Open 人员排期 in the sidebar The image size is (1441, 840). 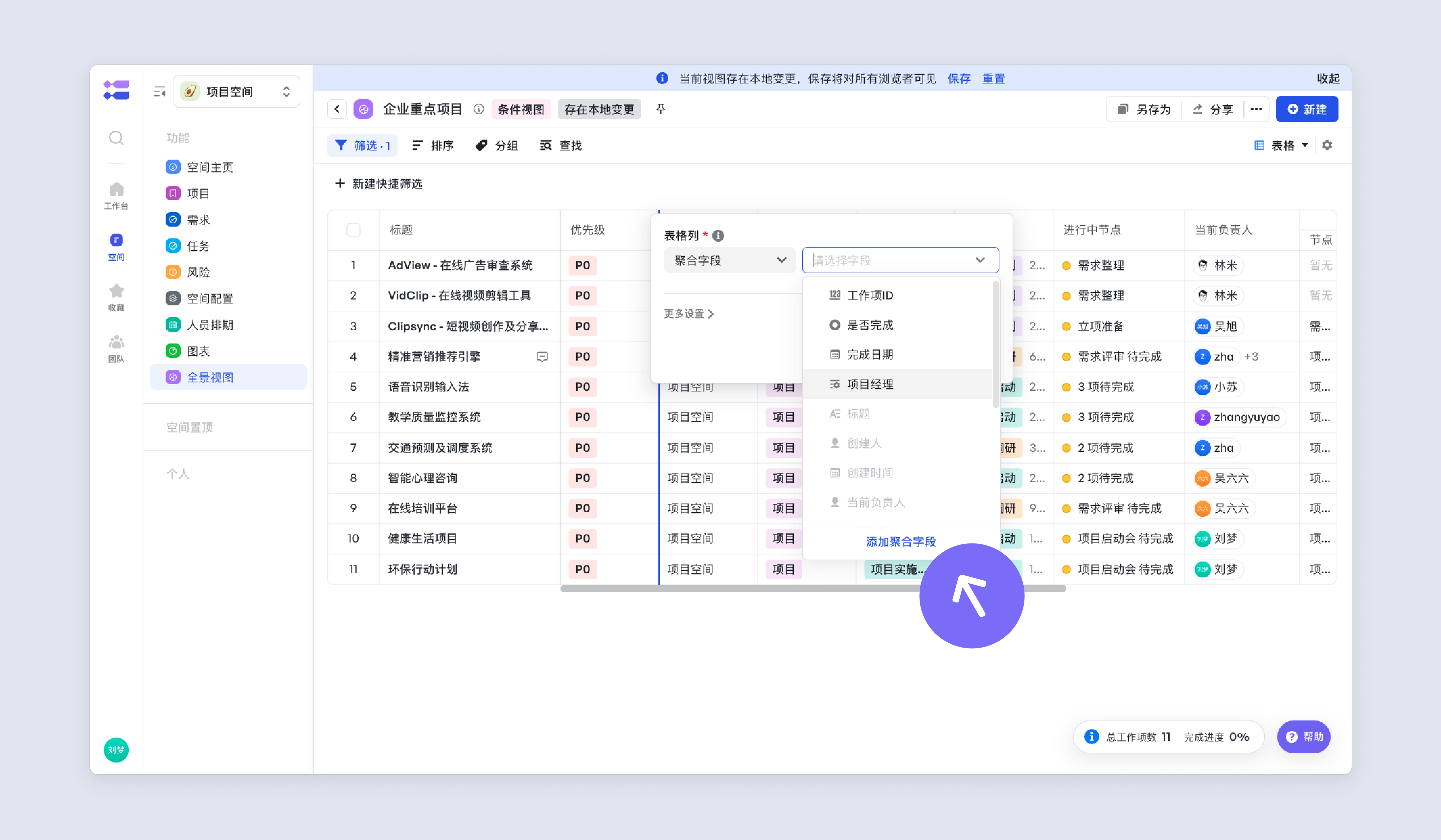[228, 324]
